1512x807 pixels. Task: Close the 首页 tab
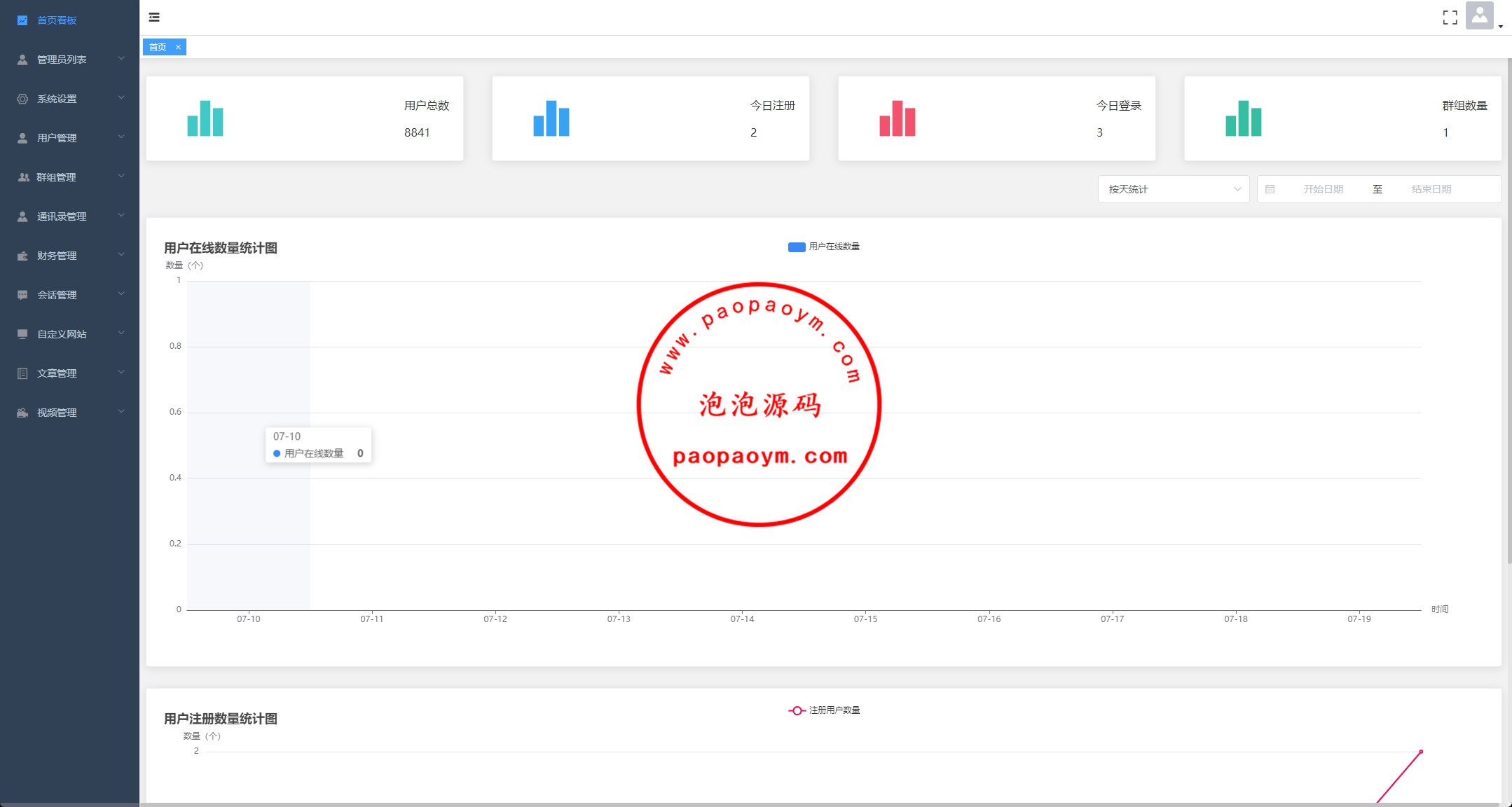179,47
